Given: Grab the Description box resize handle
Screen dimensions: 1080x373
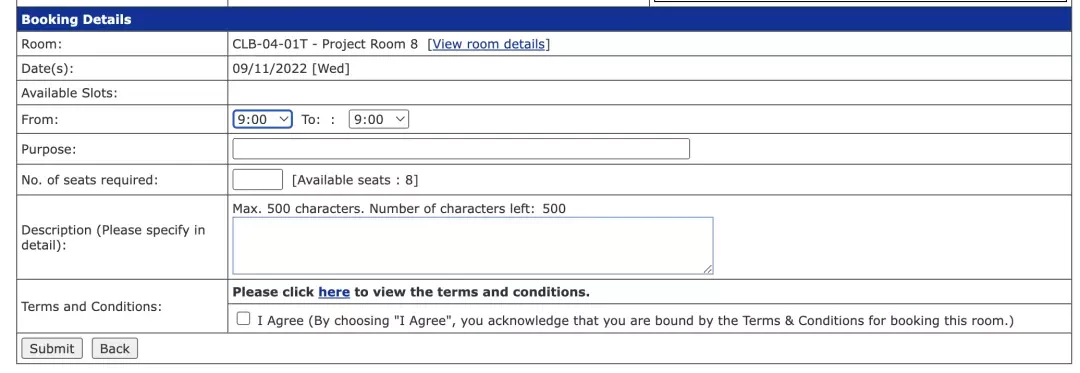Looking at the screenshot, I should tap(707, 269).
